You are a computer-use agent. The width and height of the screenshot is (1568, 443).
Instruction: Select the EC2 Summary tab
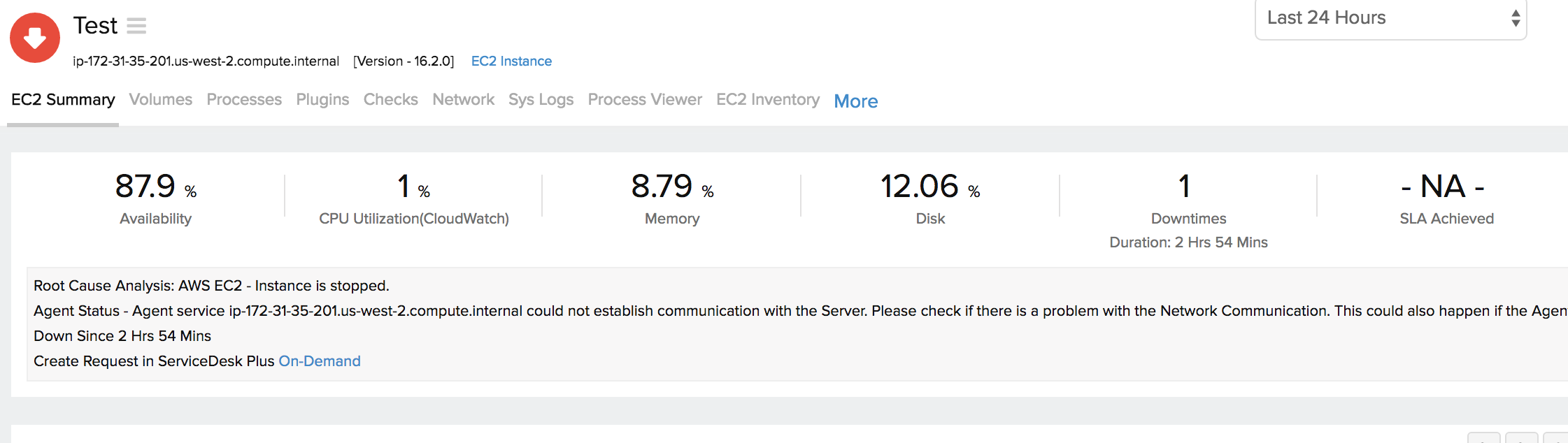click(x=63, y=100)
